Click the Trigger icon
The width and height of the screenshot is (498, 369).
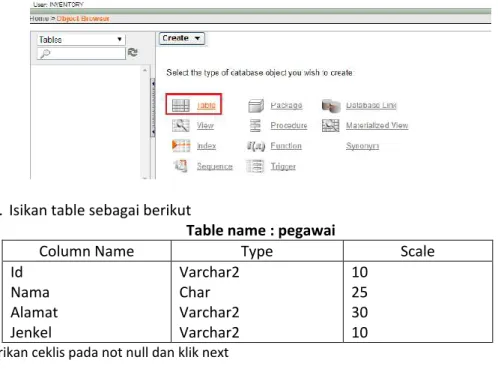coord(255,166)
